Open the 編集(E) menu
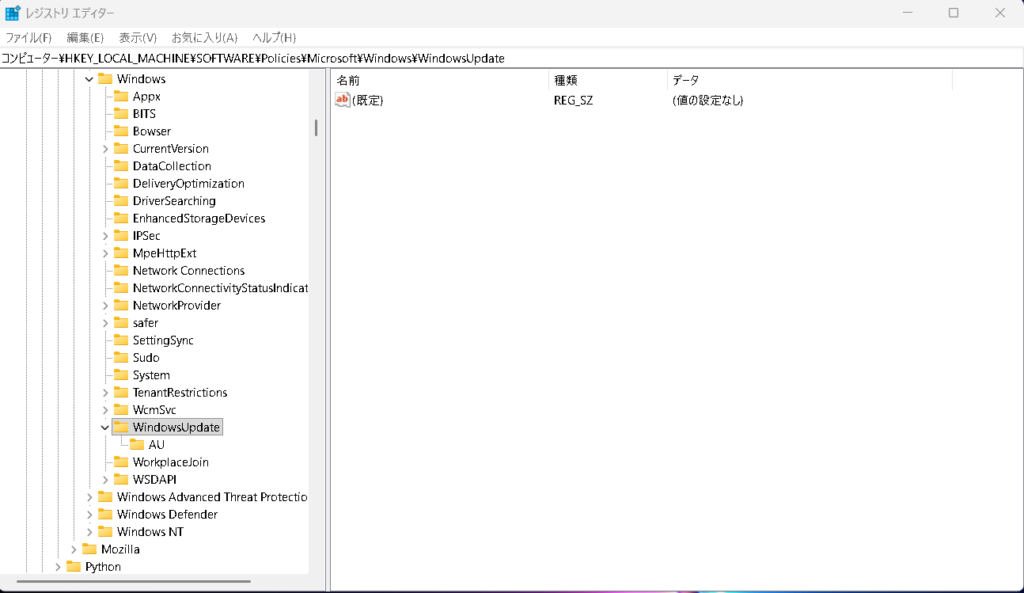The width and height of the screenshot is (1024, 593). 85,38
